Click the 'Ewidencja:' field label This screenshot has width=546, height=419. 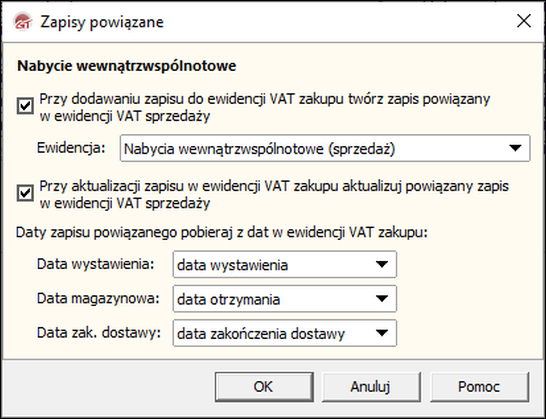71,148
